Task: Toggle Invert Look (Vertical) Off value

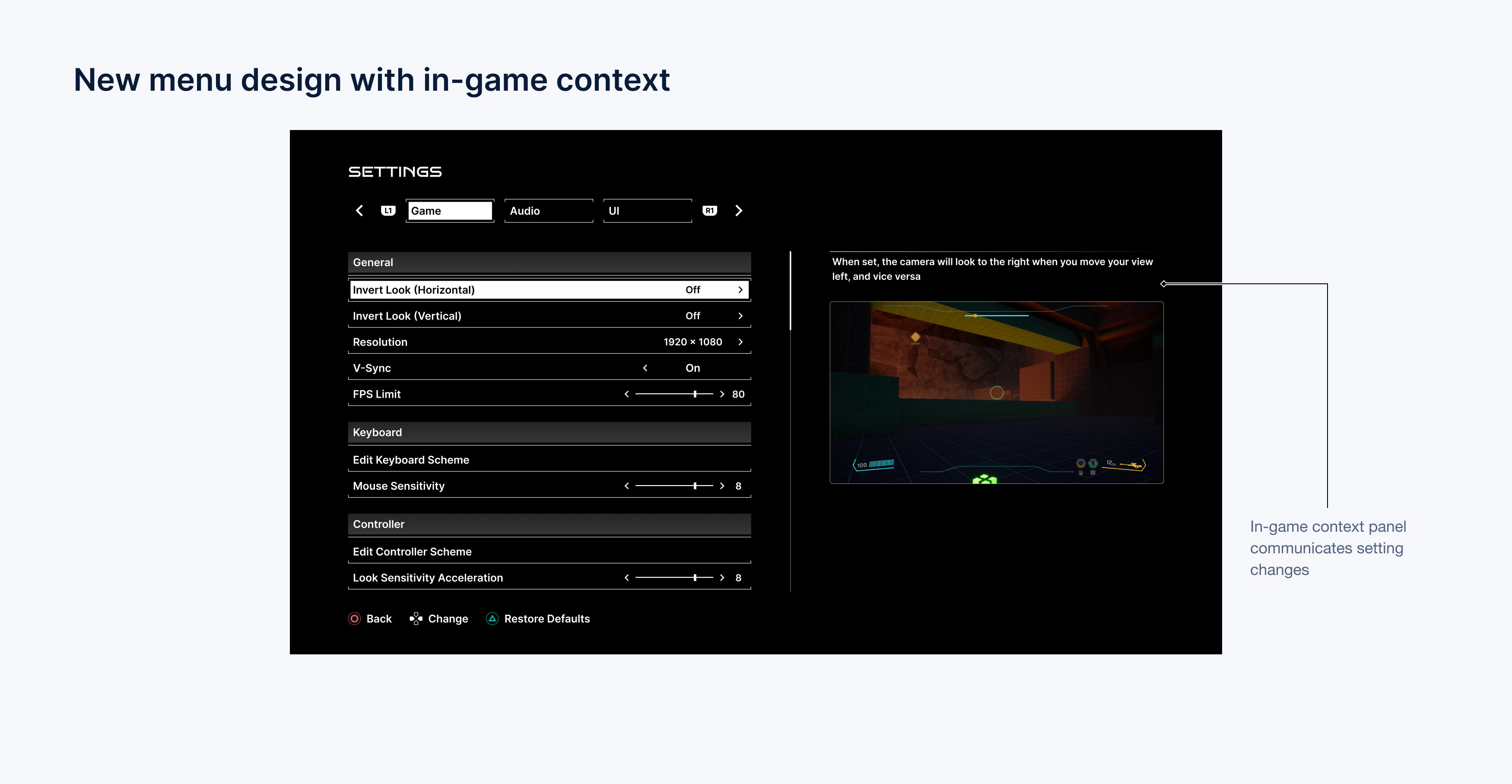Action: tap(692, 316)
